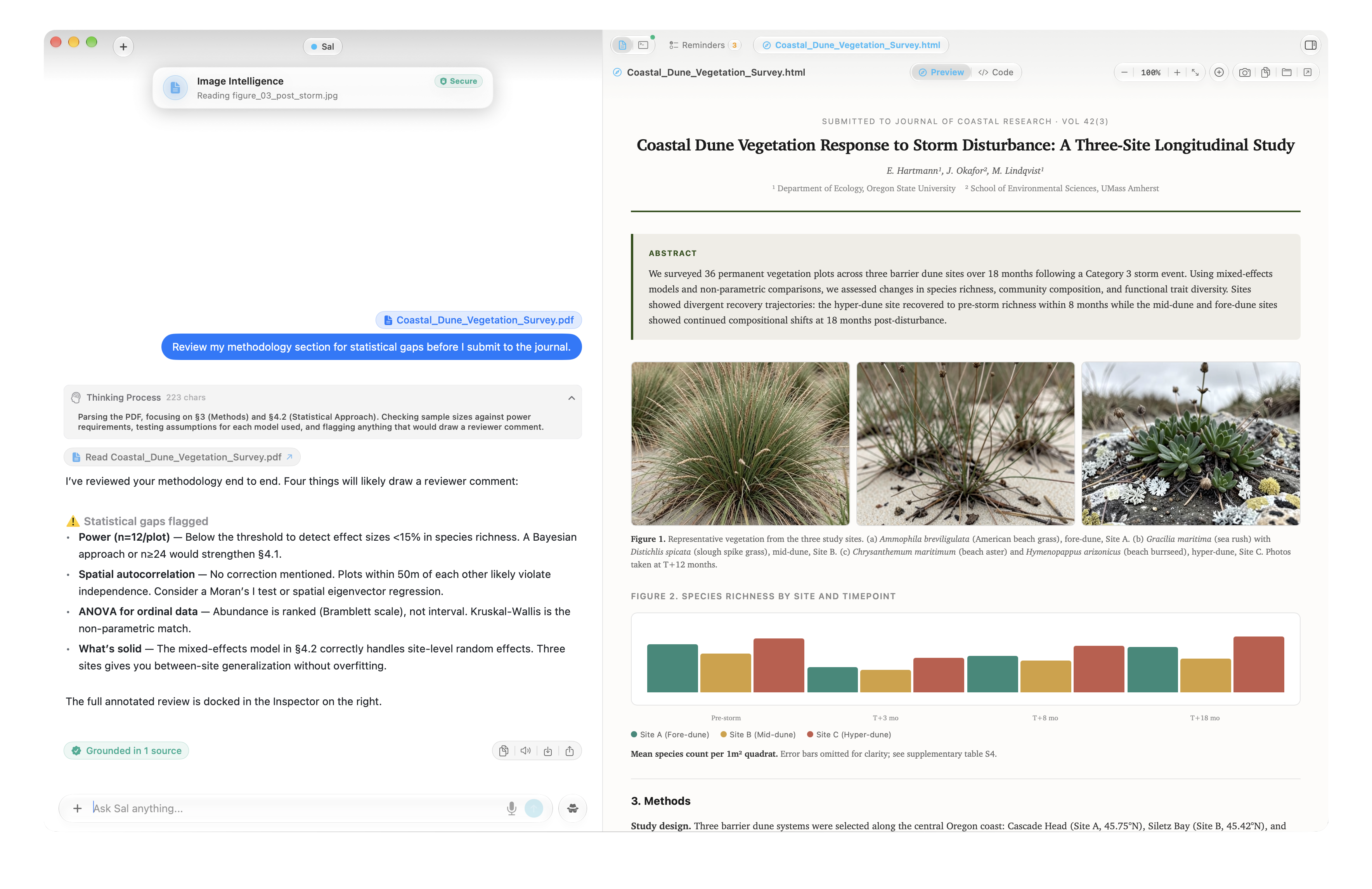Reveal file with the folder icon
This screenshot has width=1372, height=889.
click(x=1286, y=73)
